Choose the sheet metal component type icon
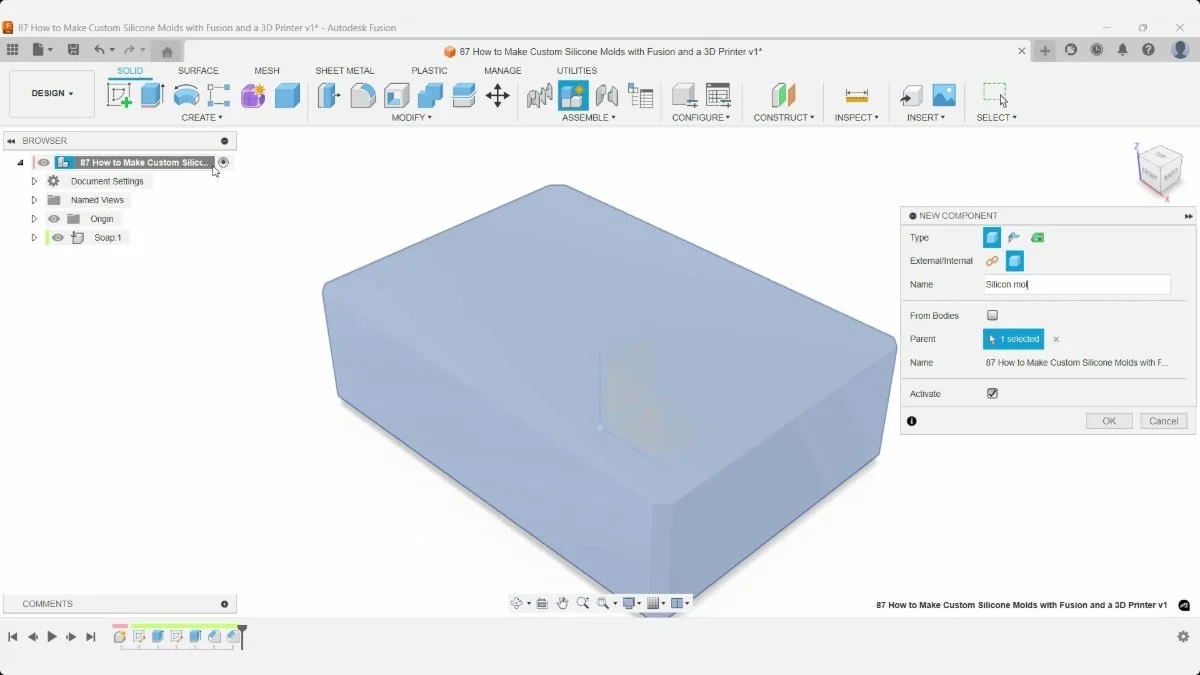This screenshot has width=1200, height=675. (x=1014, y=237)
